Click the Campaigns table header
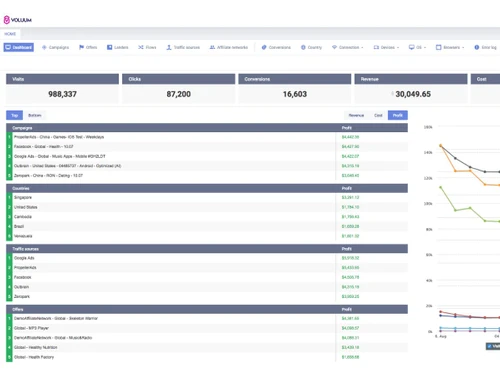This screenshot has width=500, height=375. coord(207,128)
